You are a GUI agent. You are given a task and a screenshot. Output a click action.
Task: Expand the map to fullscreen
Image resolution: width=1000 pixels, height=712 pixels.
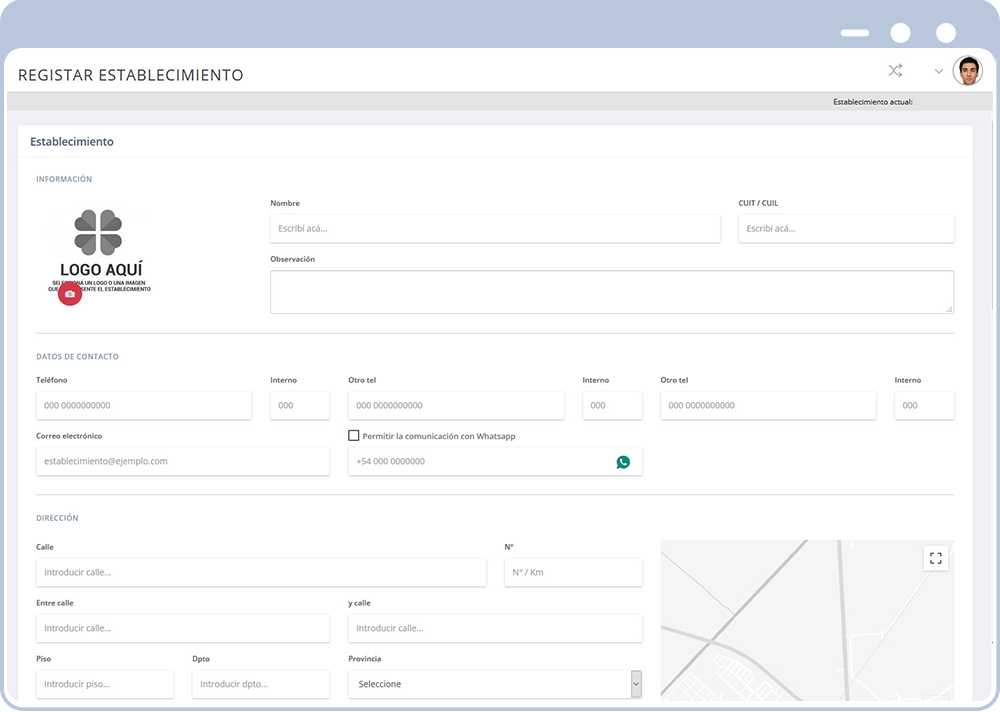click(935, 558)
